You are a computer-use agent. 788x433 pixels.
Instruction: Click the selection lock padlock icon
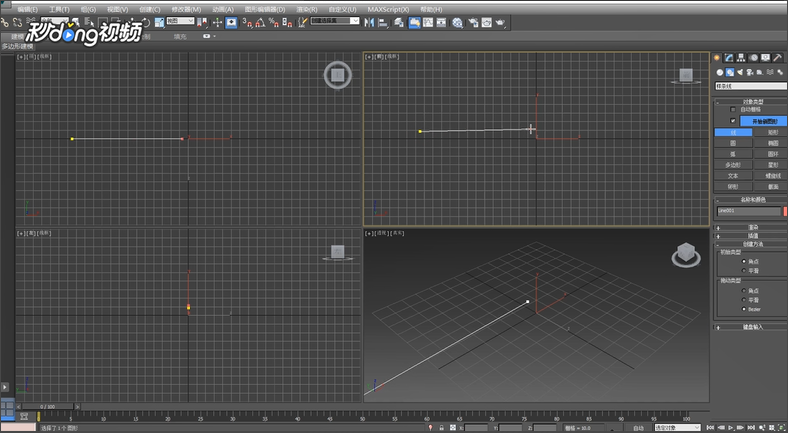(x=441, y=427)
